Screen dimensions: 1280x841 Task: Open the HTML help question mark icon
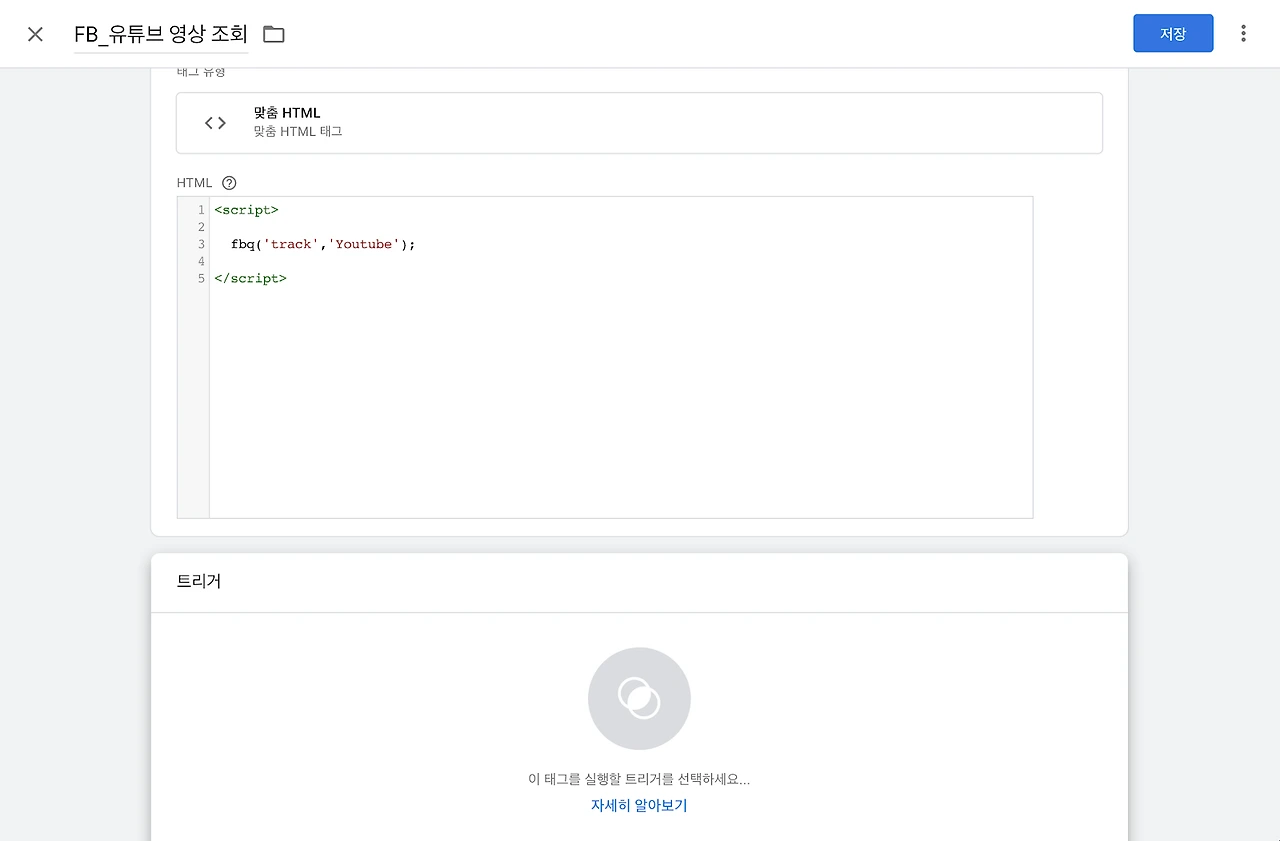click(229, 183)
